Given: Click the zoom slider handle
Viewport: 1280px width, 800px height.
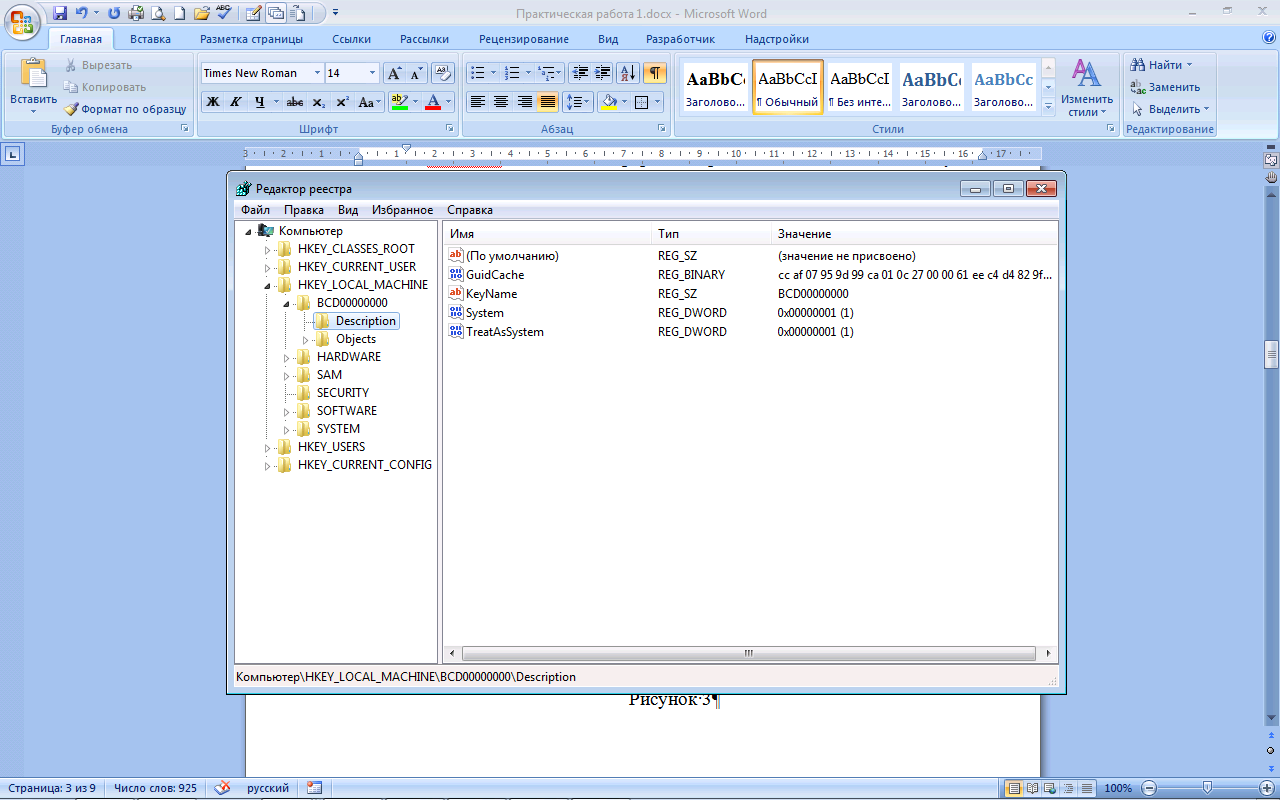Looking at the screenshot, I should pyautogui.click(x=1208, y=788).
